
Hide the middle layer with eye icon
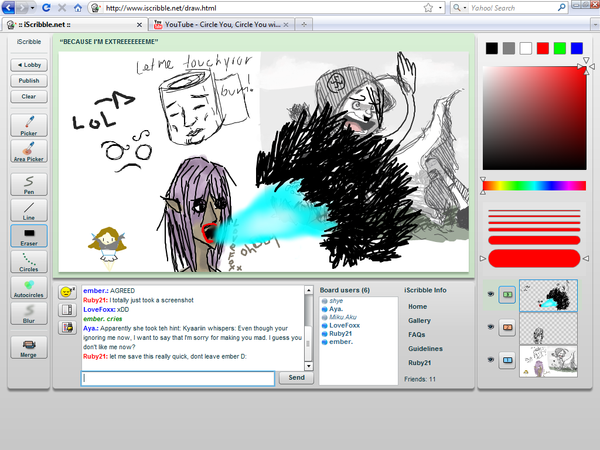[491, 327]
